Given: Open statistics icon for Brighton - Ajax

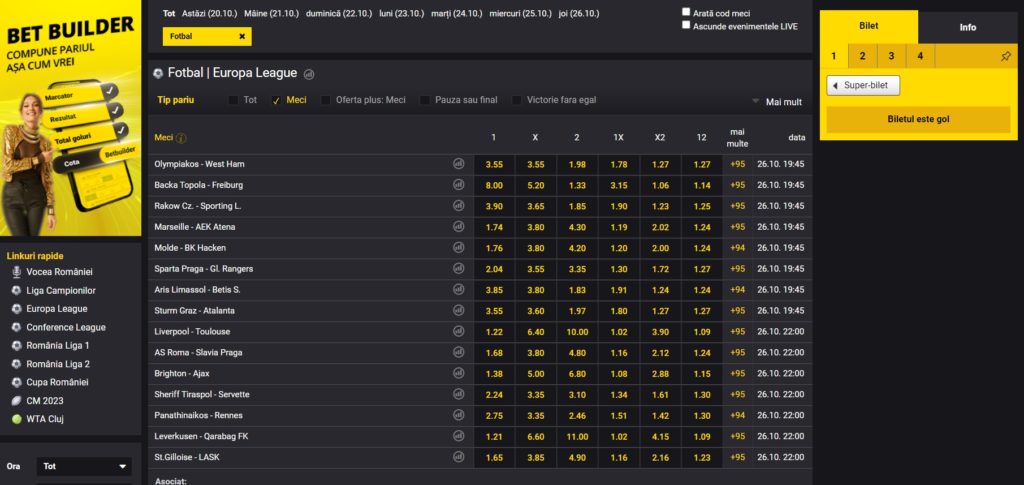Looking at the screenshot, I should tap(458, 374).
